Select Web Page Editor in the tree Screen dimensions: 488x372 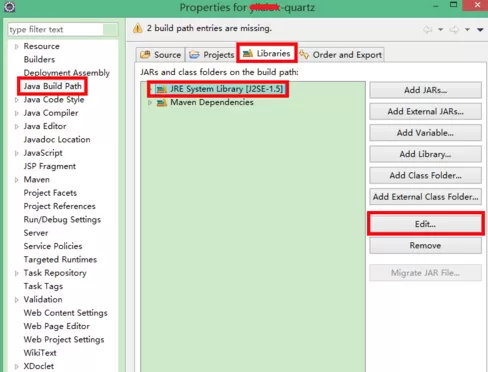[x=57, y=326]
